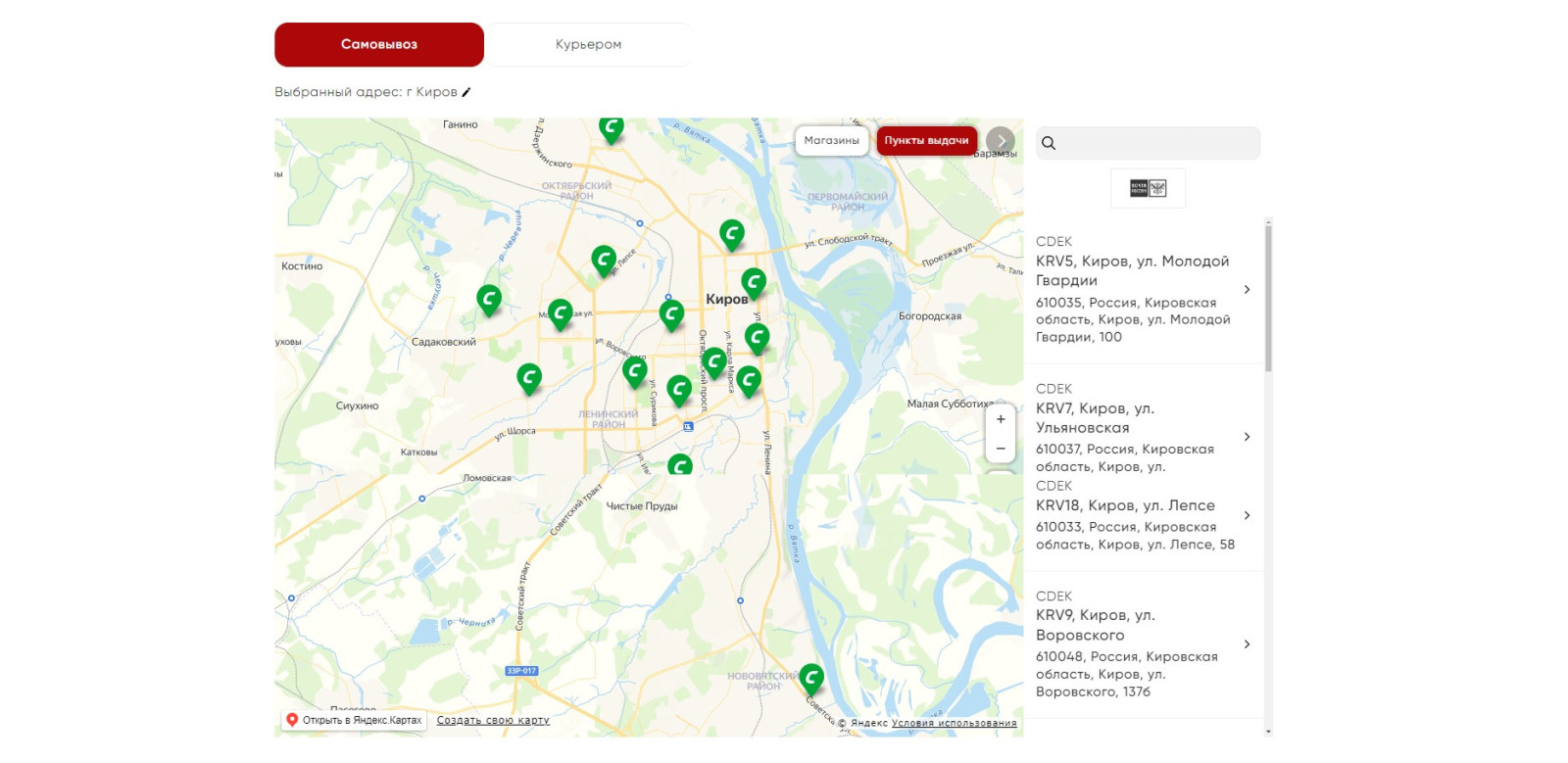Open KRV18 ул. Лепсе details chevron
This screenshot has width=1568, height=763.
point(1247,515)
